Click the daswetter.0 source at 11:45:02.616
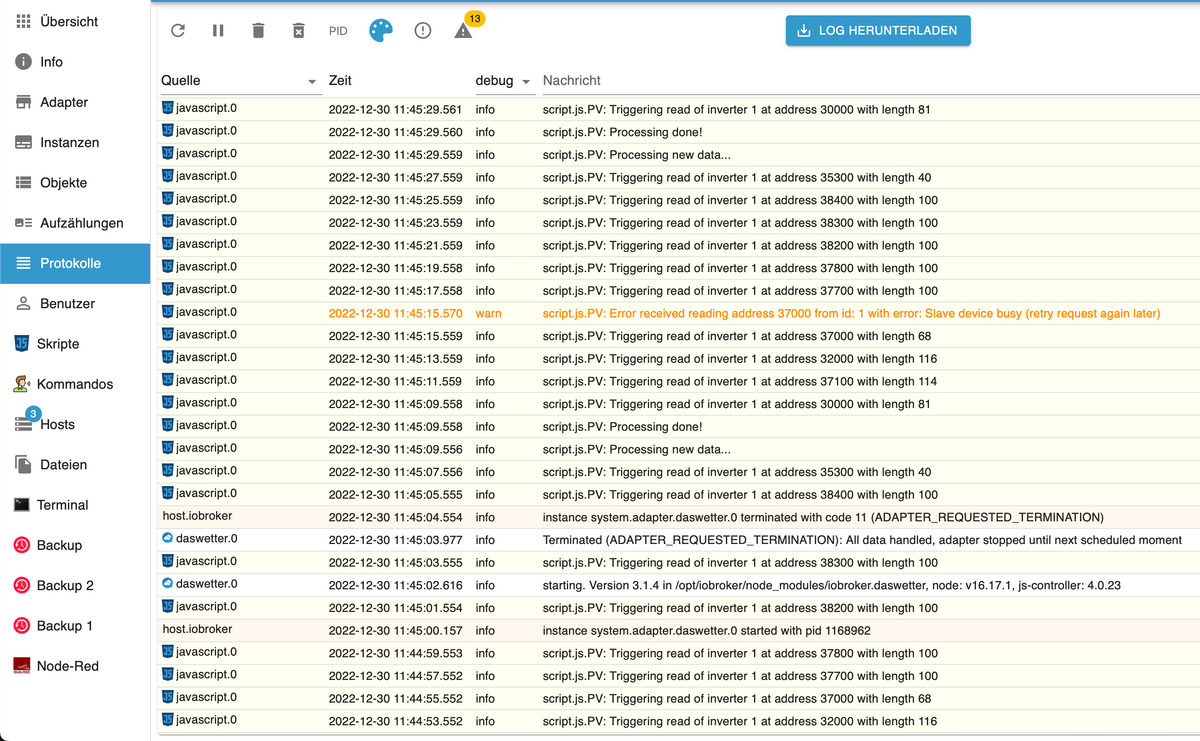The width and height of the screenshot is (1200, 741). [200, 584]
